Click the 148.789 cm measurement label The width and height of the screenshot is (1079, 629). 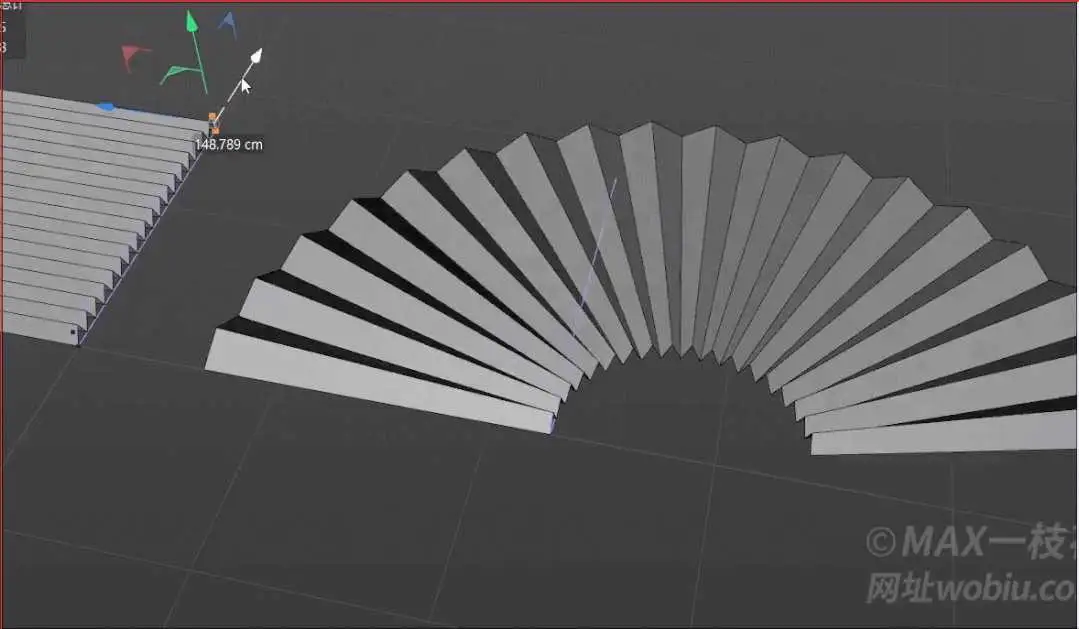[228, 145]
